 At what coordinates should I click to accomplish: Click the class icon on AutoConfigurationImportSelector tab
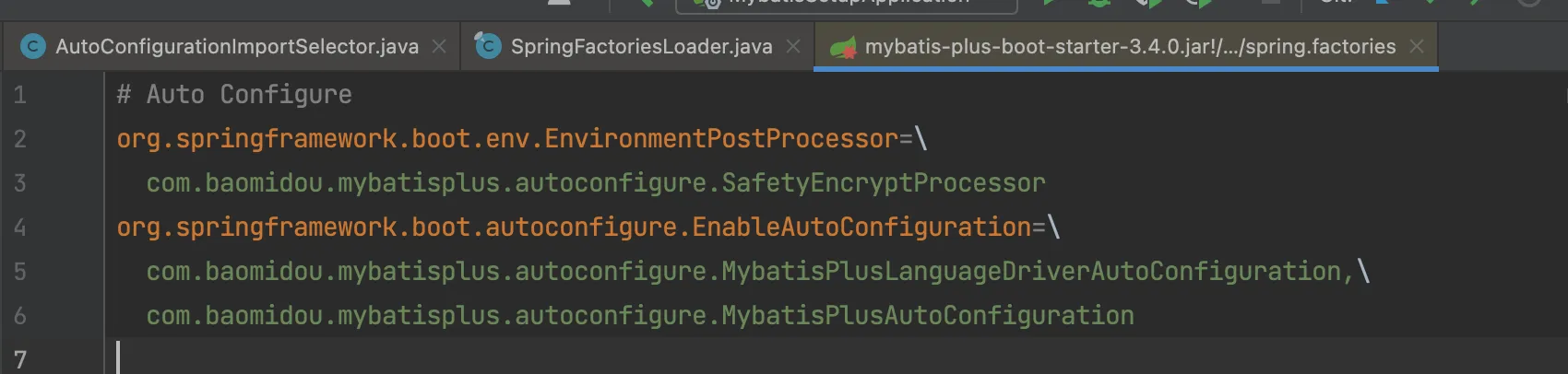[x=33, y=46]
